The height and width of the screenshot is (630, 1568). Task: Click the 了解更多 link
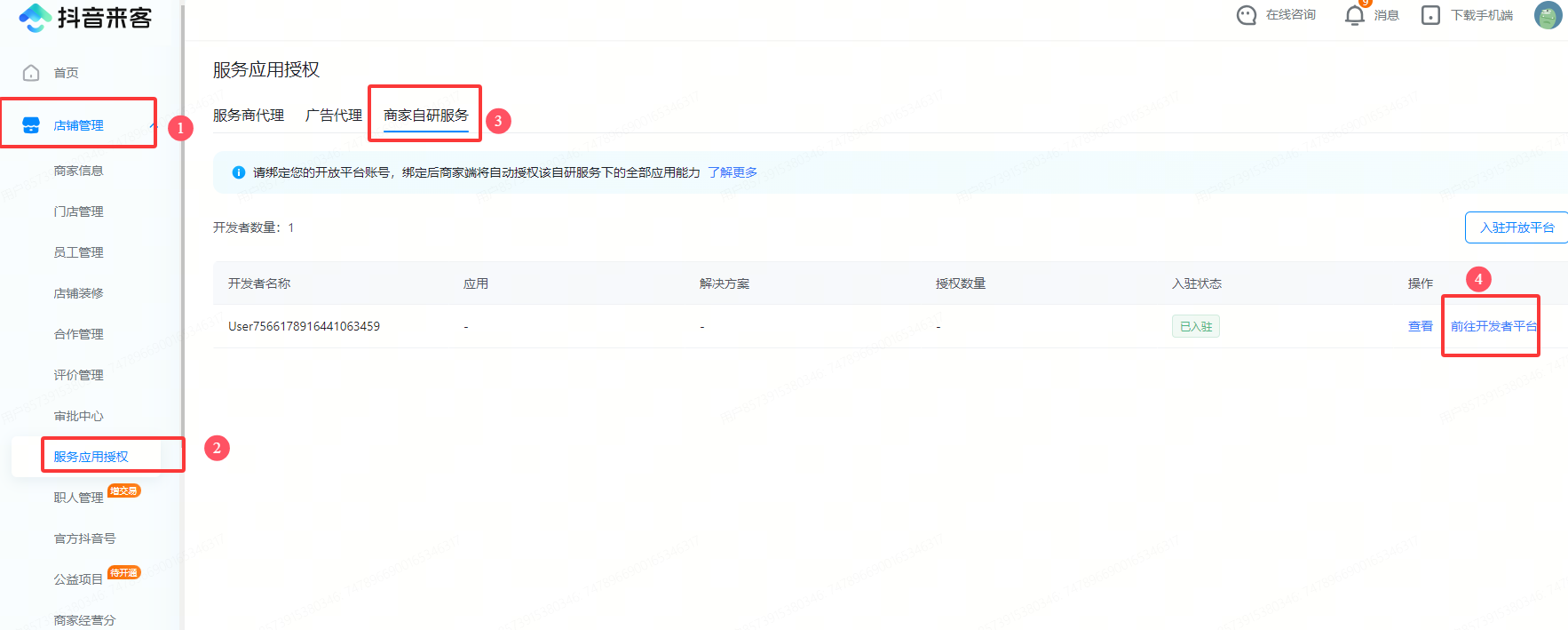click(x=733, y=172)
